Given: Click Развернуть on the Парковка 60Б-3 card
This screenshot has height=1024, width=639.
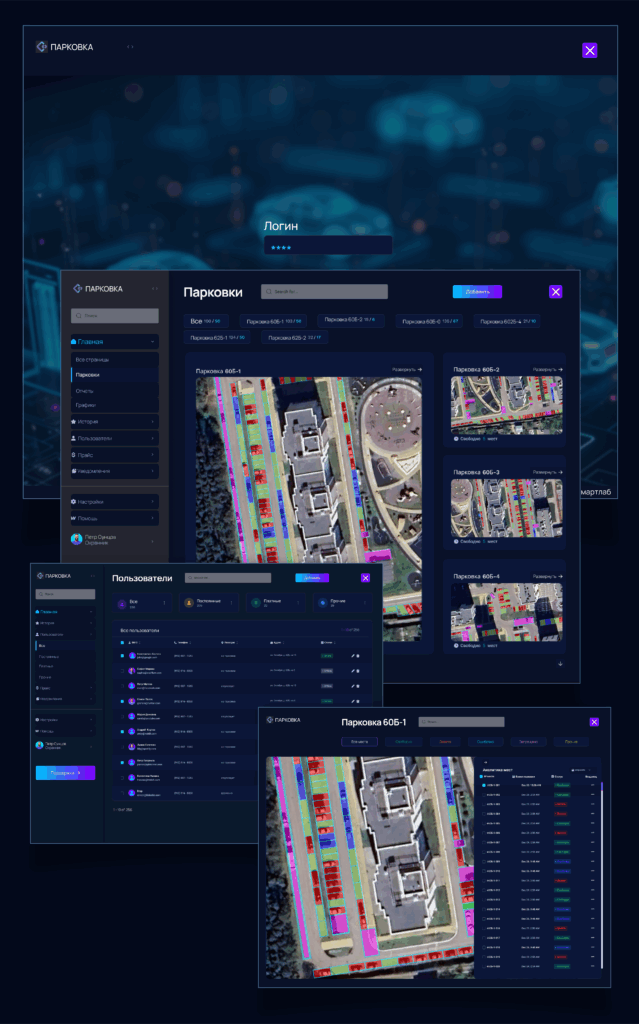Looking at the screenshot, I should [x=548, y=472].
